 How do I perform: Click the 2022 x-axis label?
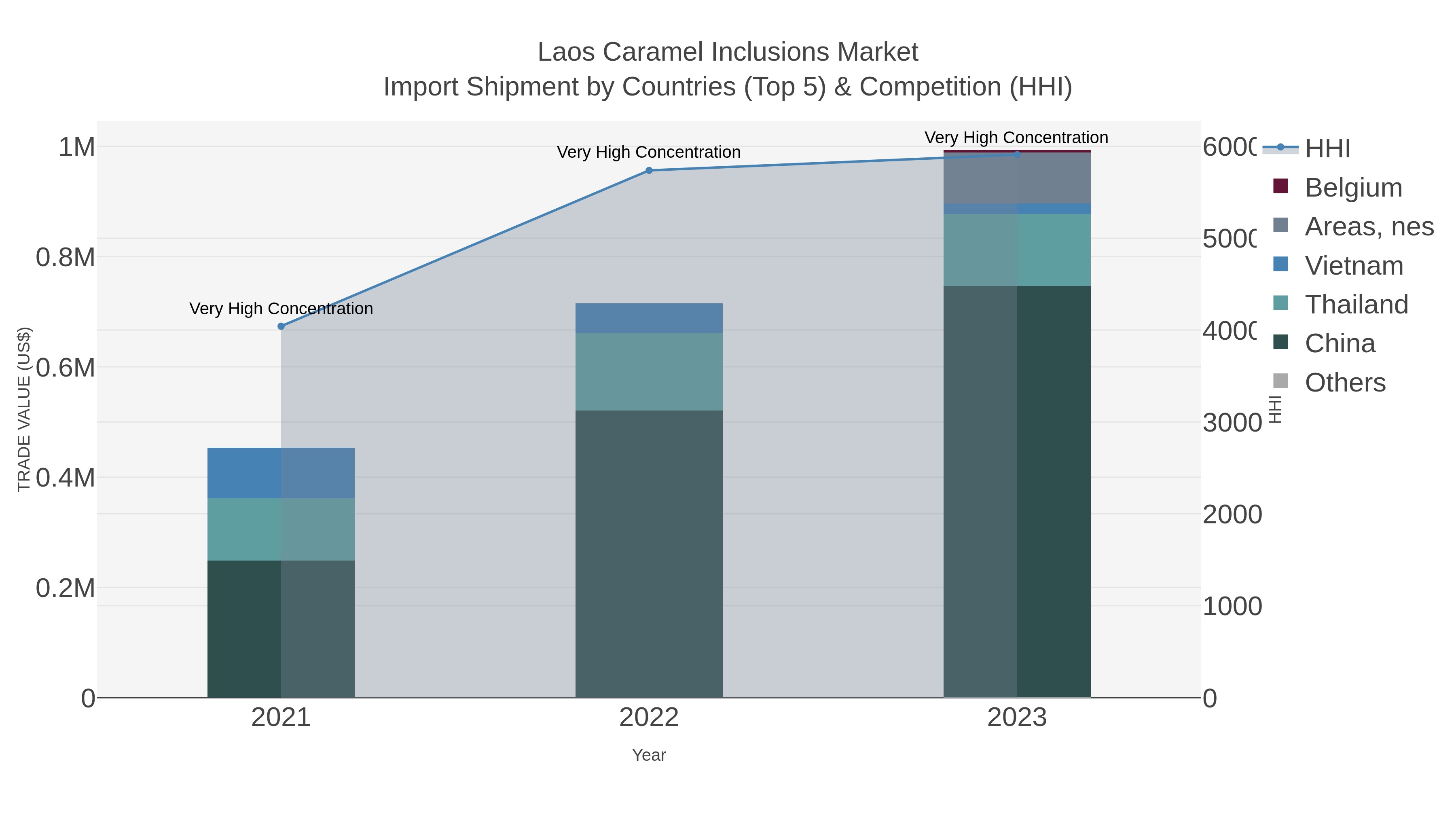tap(649, 718)
